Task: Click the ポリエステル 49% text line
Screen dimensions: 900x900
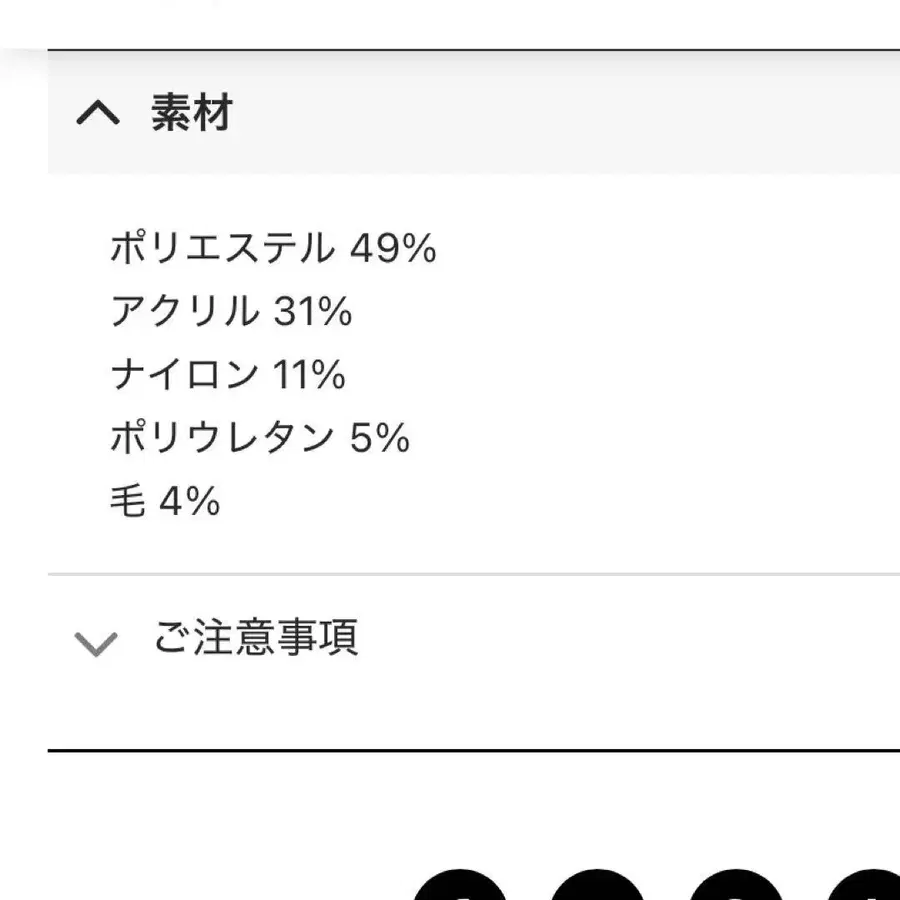Action: click(275, 248)
